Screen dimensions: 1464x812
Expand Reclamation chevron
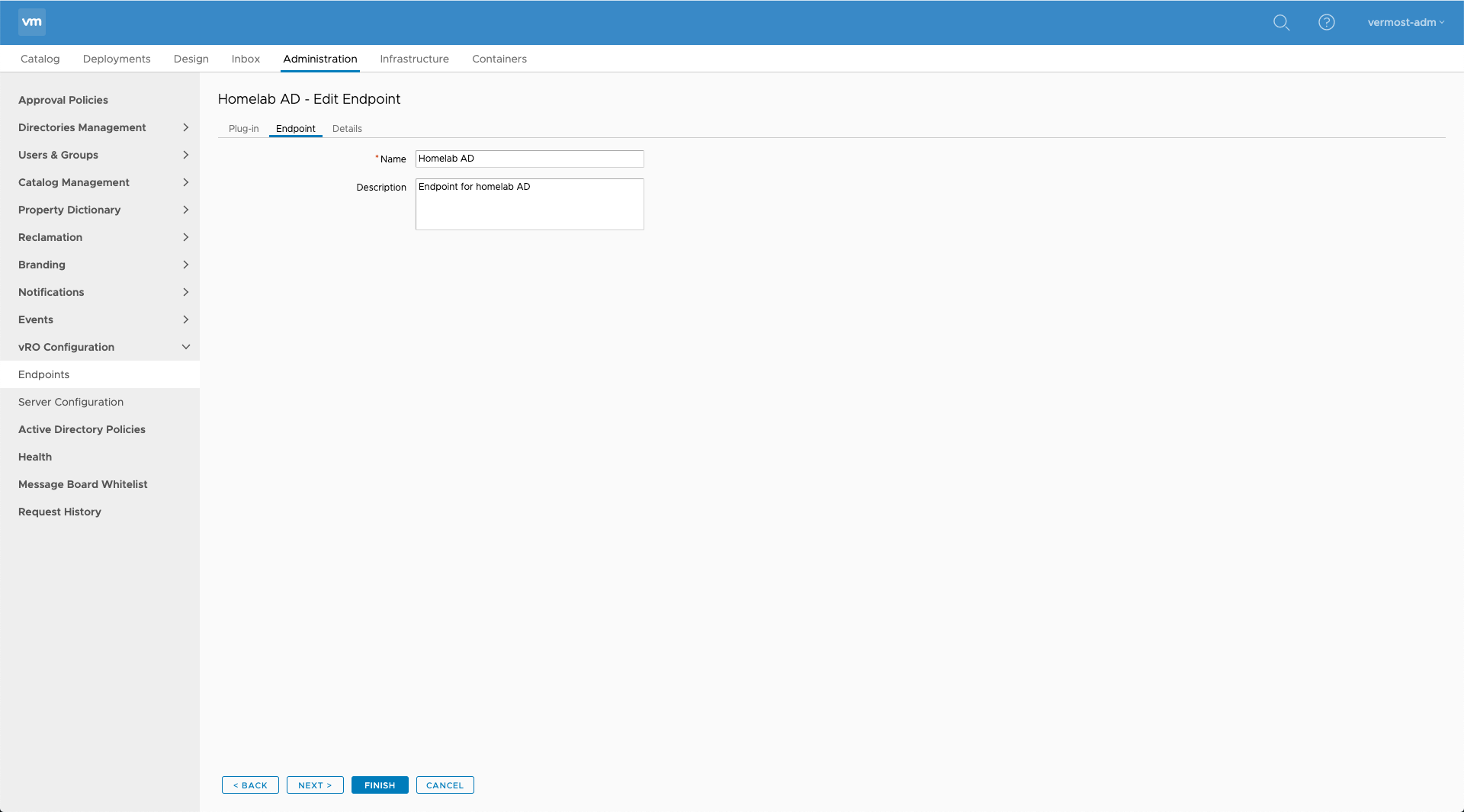185,237
